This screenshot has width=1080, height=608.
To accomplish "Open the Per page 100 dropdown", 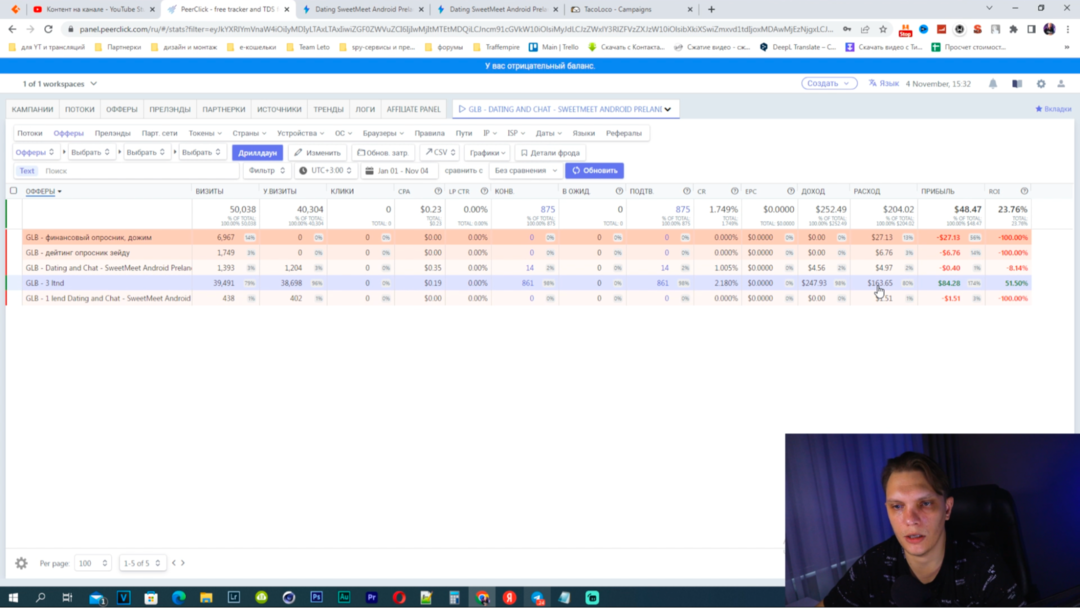I will pyautogui.click(x=91, y=564).
